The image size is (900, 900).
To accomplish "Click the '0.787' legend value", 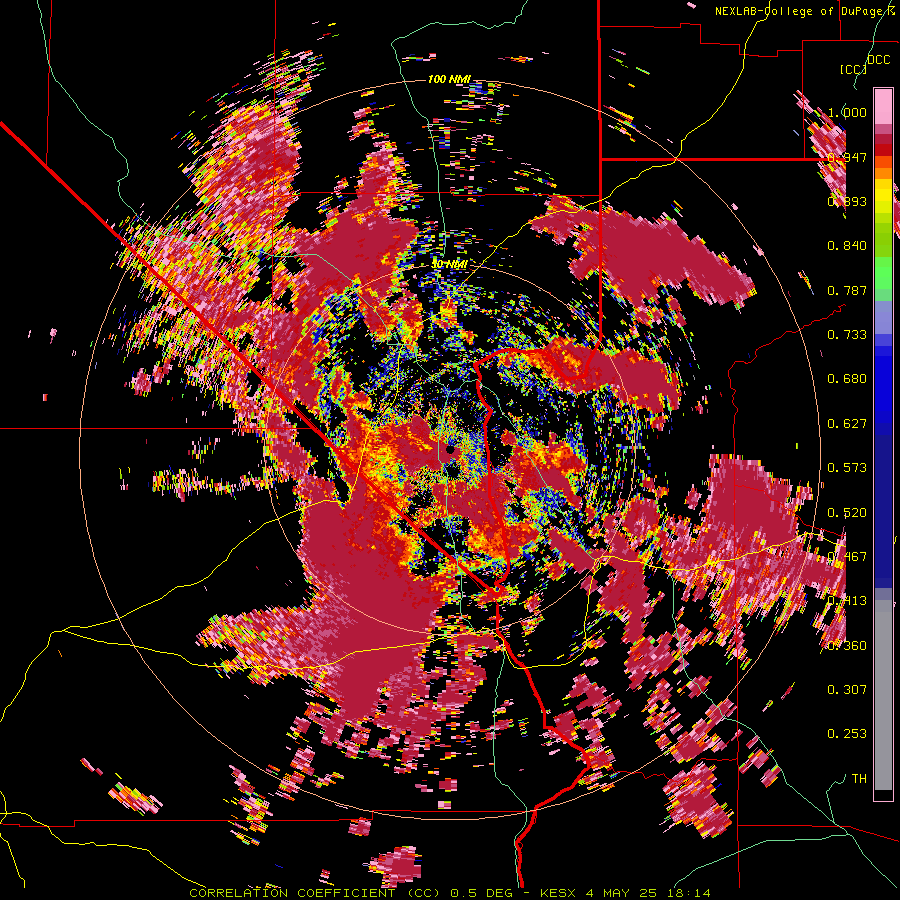I will pyautogui.click(x=847, y=290).
